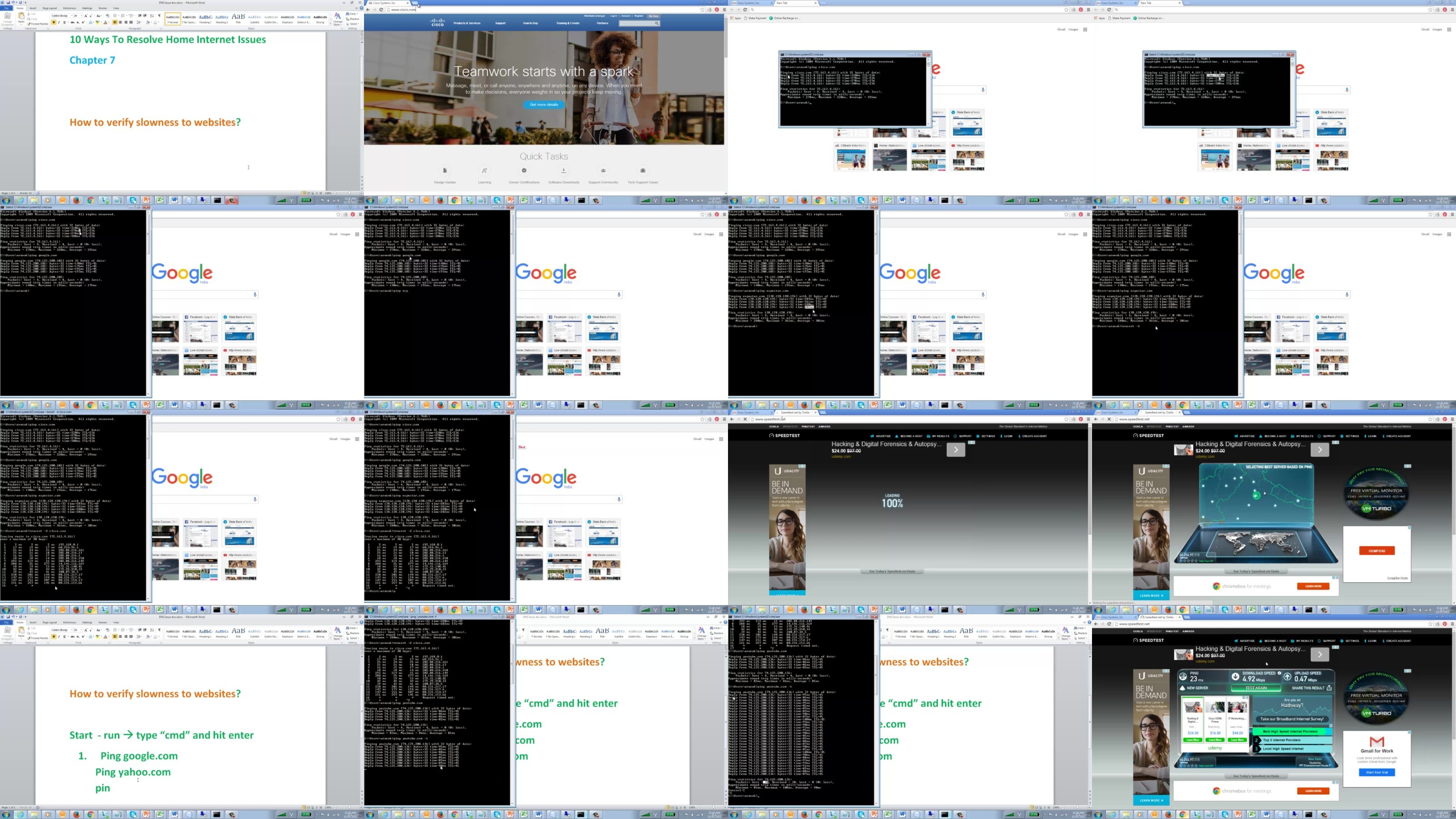Open Firefox from the taskbar below the Cisco page
This screenshot has width=1456, height=819.
[441, 201]
